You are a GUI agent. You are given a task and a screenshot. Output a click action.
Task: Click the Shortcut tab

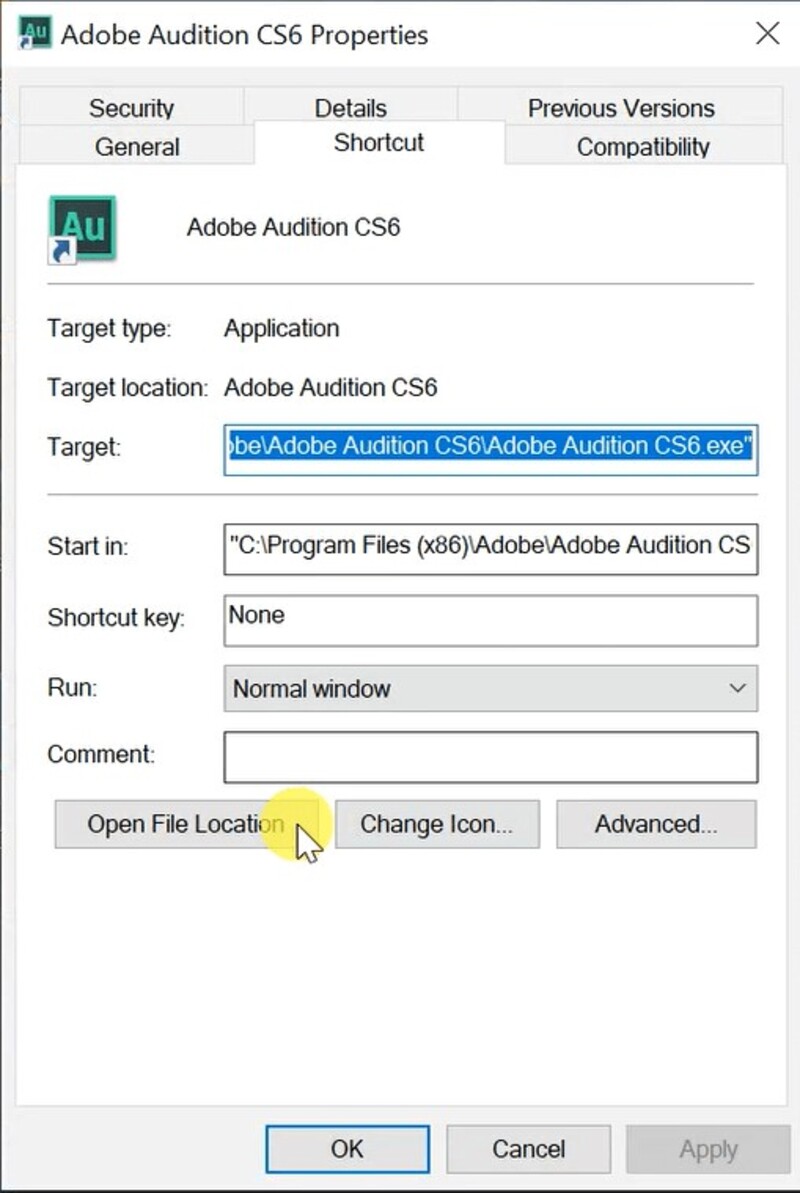coord(378,142)
